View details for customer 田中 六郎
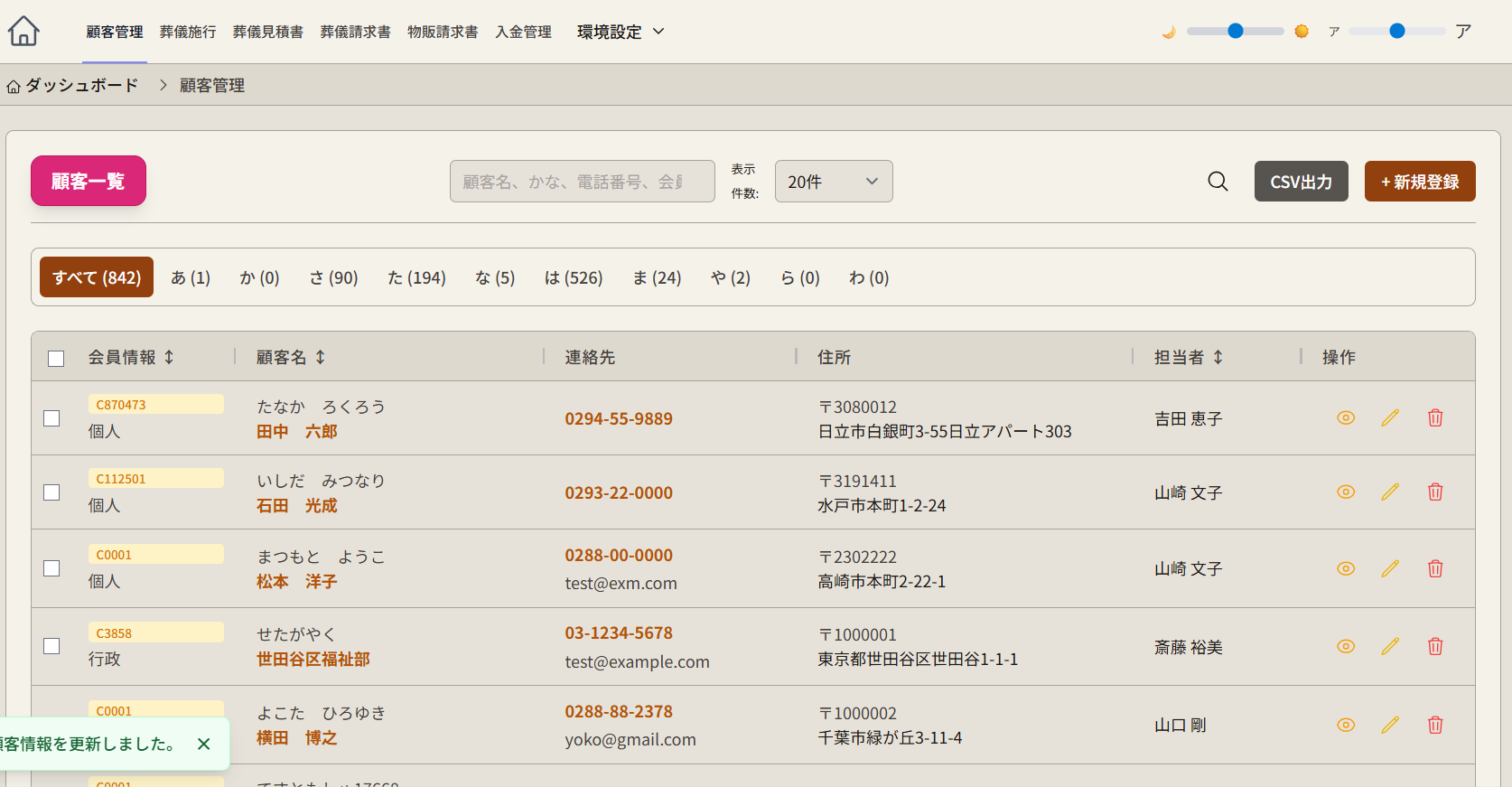Image resolution: width=1512 pixels, height=787 pixels. click(x=1345, y=417)
